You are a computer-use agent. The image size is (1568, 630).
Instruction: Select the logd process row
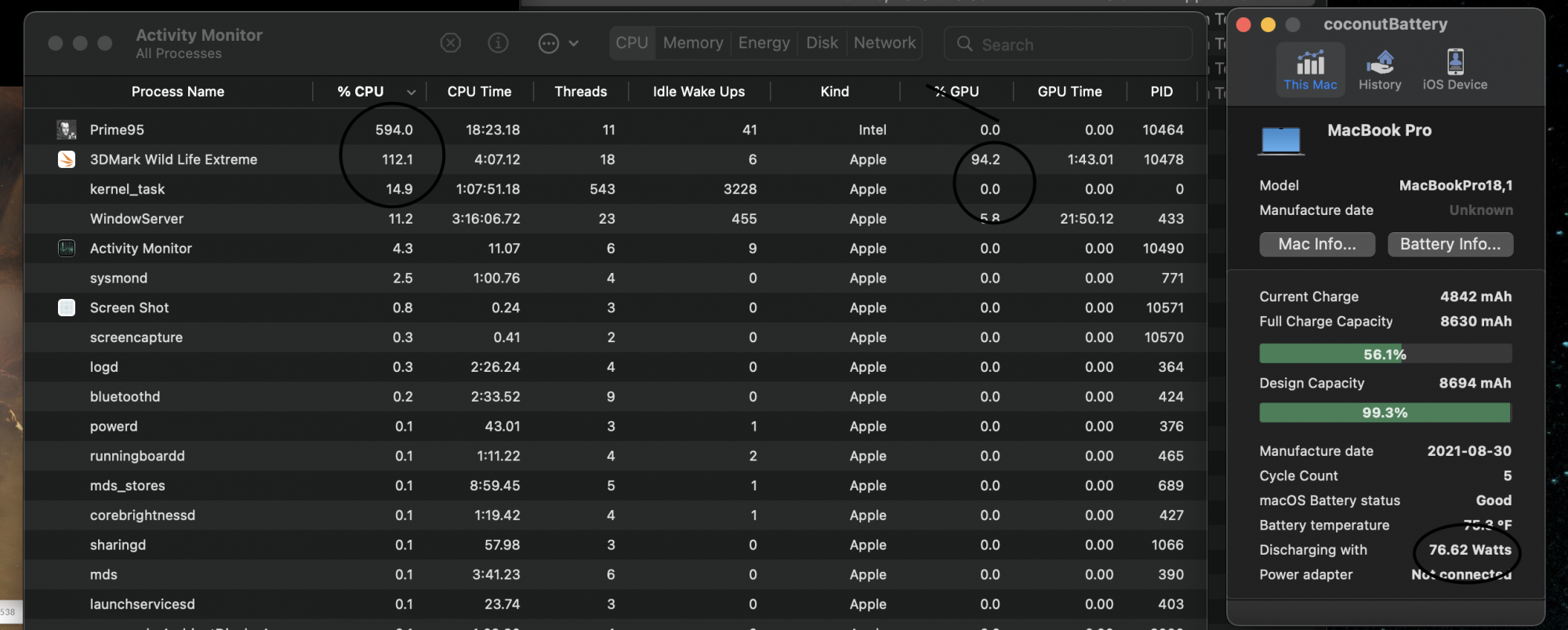click(615, 367)
